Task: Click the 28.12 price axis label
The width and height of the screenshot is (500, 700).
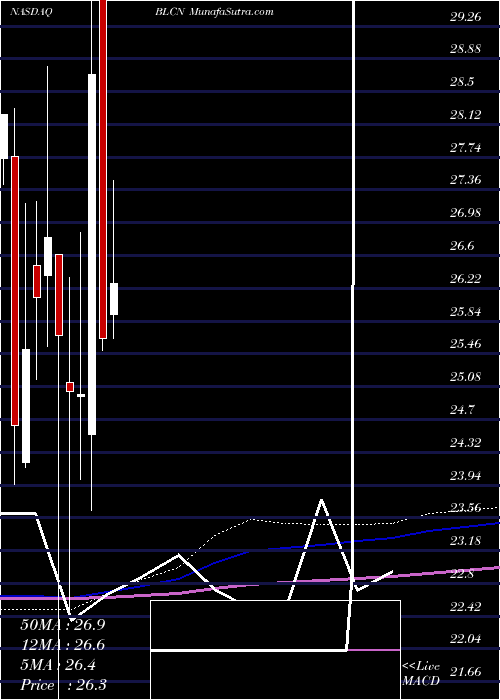Action: pyautogui.click(x=465, y=115)
